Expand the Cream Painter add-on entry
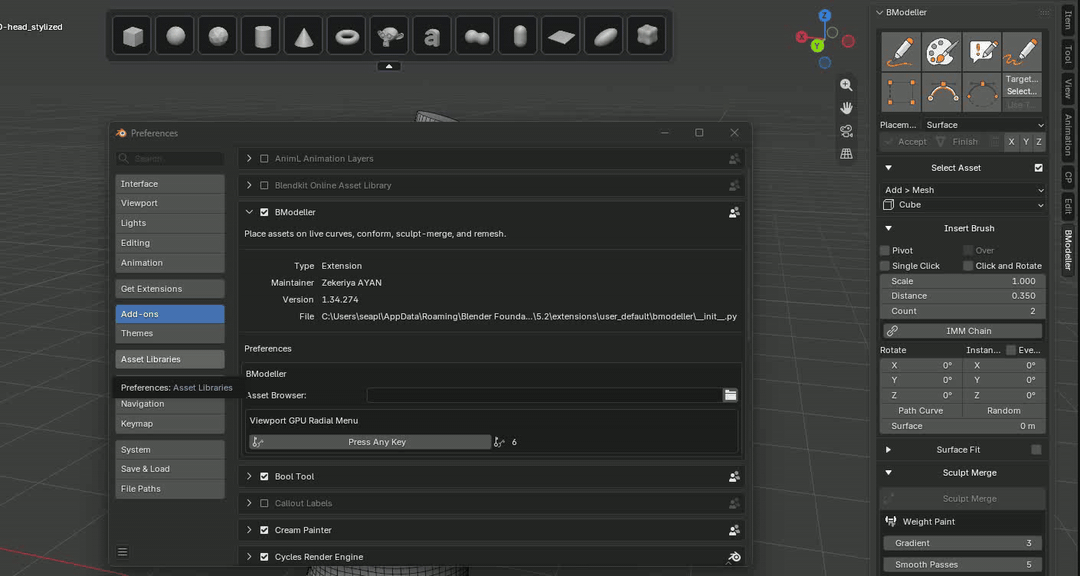This screenshot has width=1080, height=576. coord(249,531)
